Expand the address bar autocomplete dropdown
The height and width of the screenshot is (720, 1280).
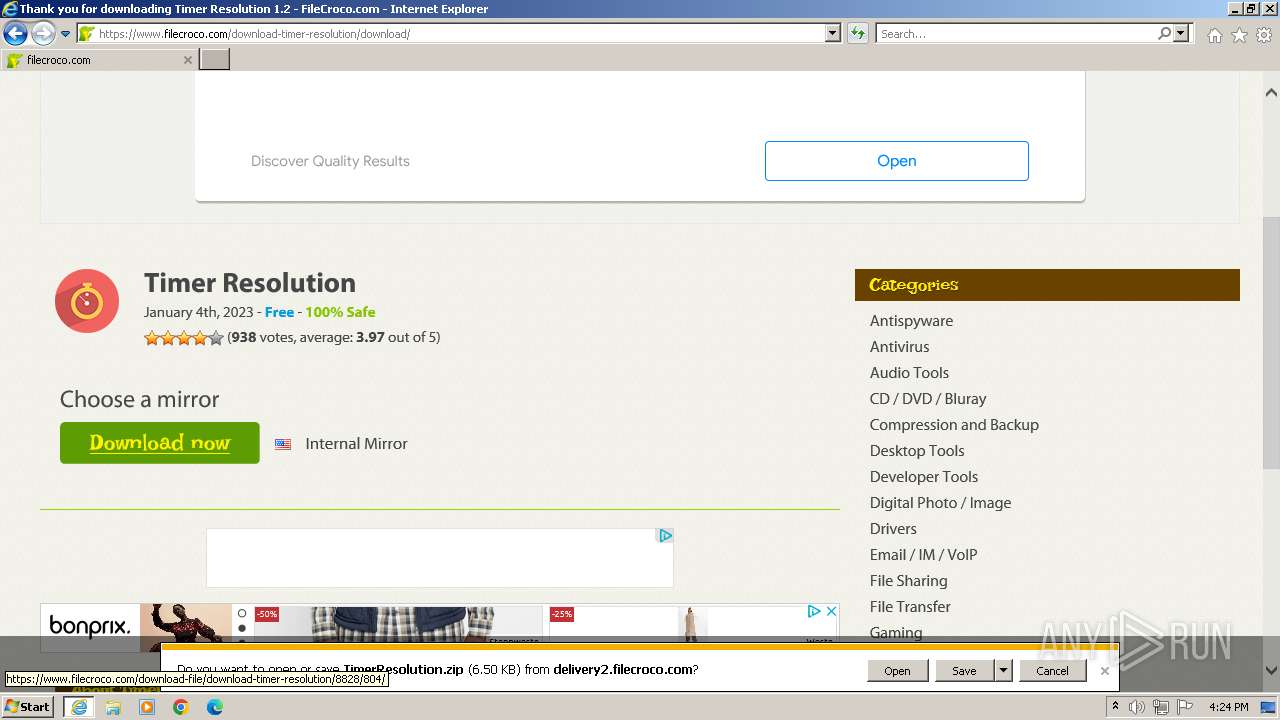click(833, 34)
